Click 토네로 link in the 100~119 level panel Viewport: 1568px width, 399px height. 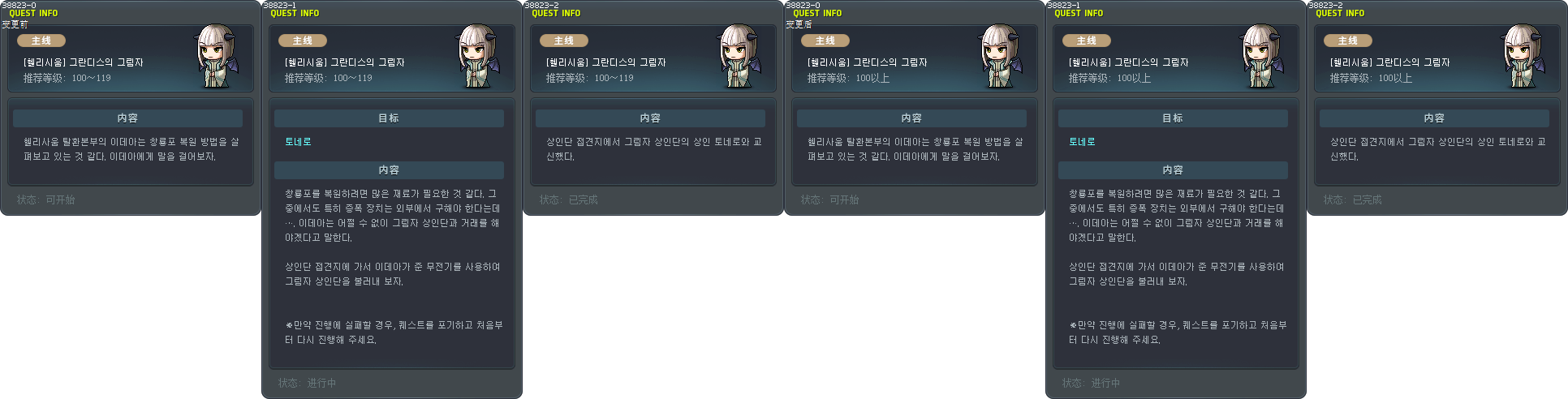click(298, 142)
